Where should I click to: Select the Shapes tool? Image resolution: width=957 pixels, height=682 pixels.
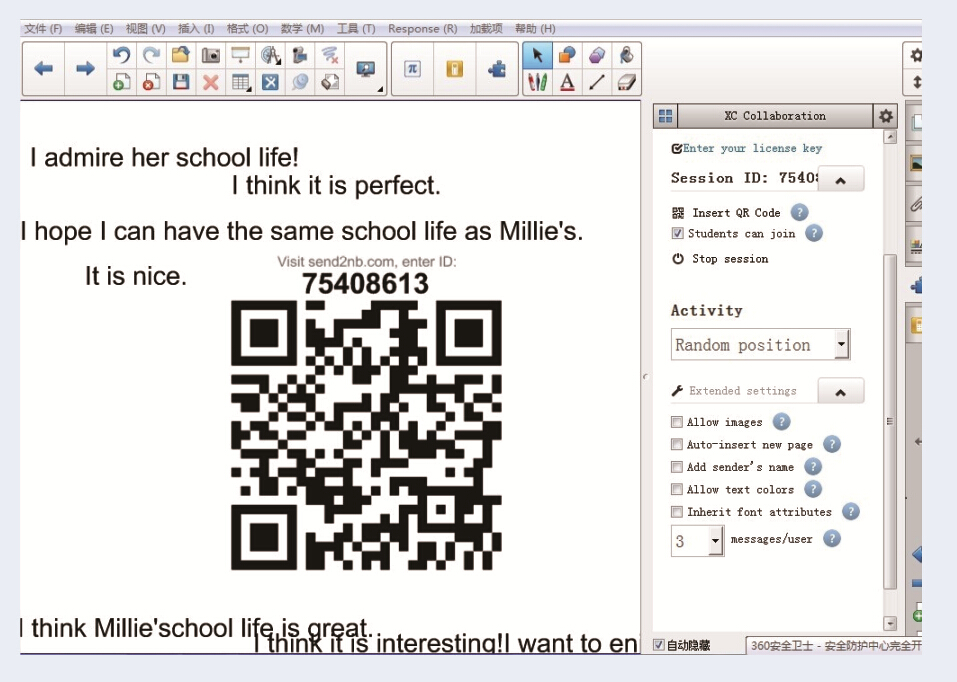point(568,55)
